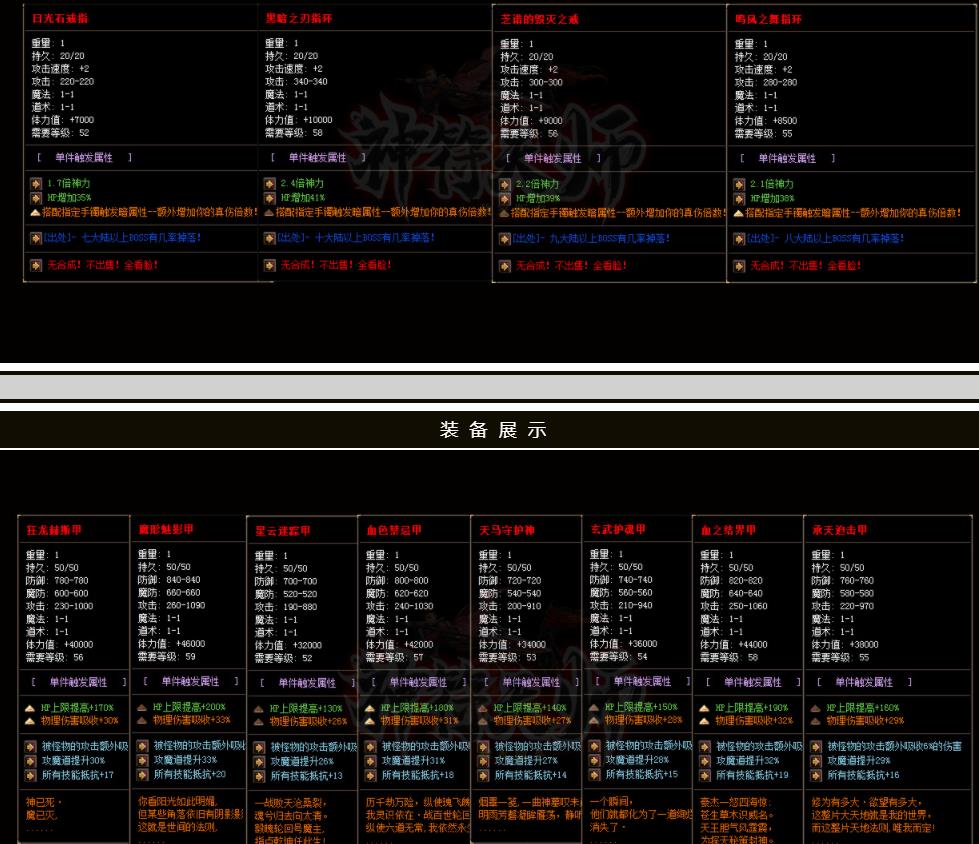Click the 魔影魅影甲 card flavor text
979x844 pixels.
click(188, 813)
